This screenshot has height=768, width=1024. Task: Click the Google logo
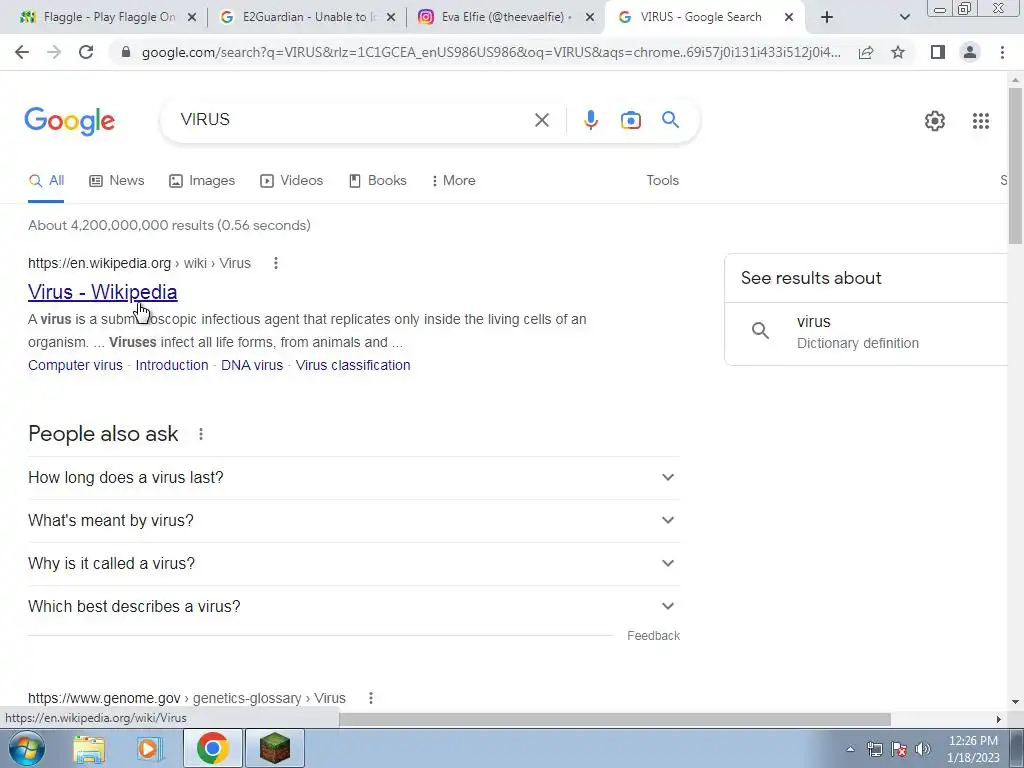click(x=69, y=121)
